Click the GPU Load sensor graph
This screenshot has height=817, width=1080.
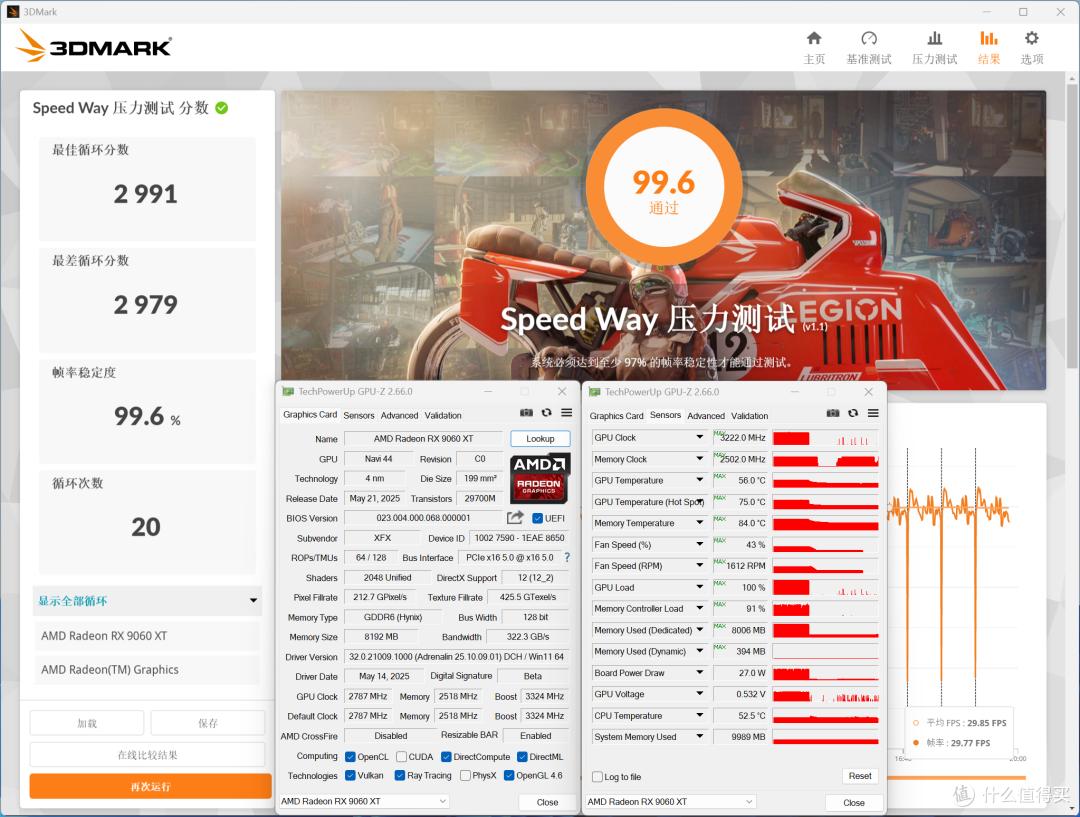coord(825,588)
